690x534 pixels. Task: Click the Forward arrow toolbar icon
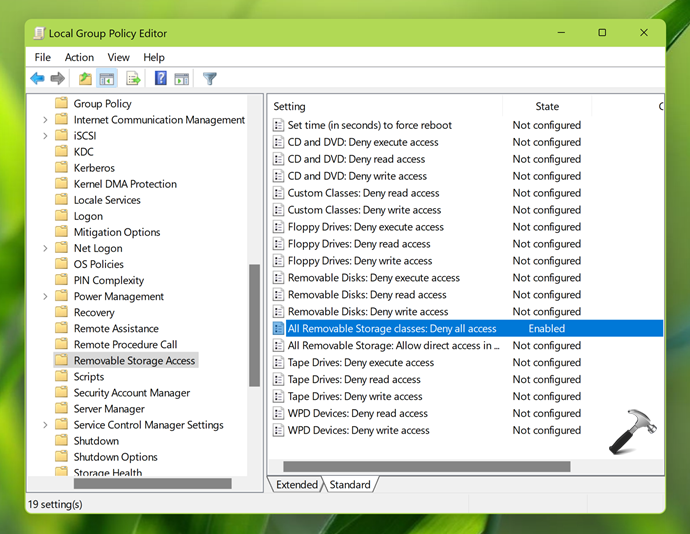58,78
